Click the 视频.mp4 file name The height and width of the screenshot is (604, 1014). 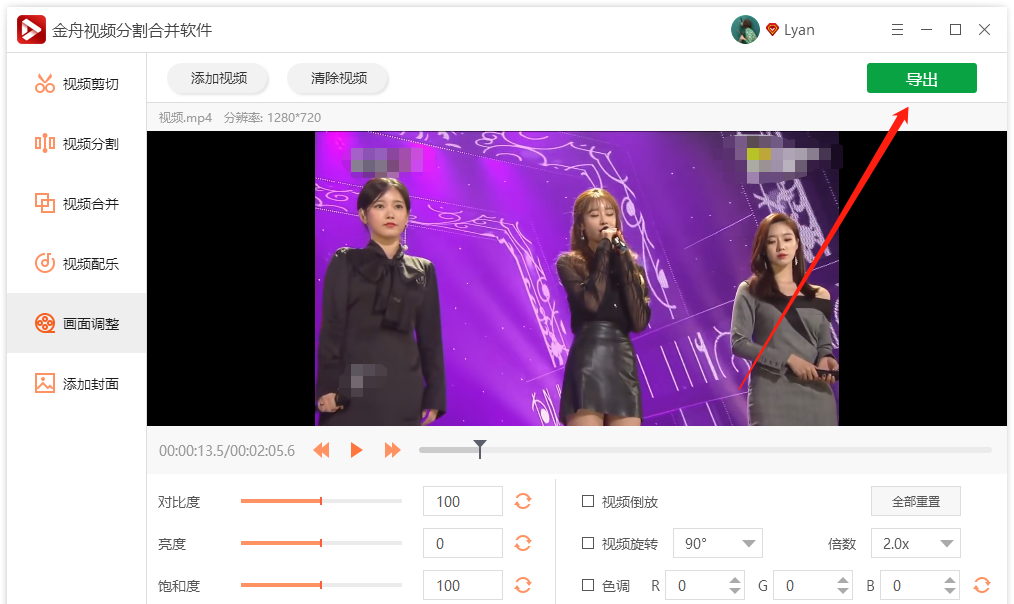tap(185, 118)
